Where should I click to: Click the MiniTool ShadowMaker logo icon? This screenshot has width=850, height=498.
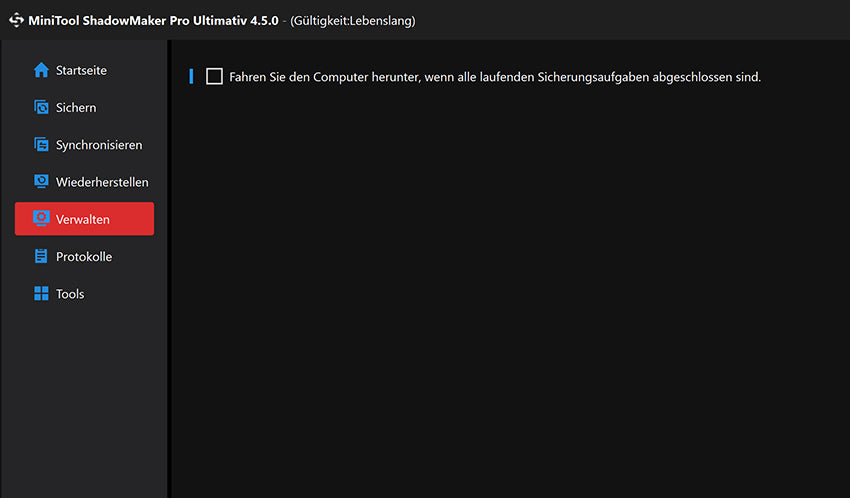pos(16,20)
